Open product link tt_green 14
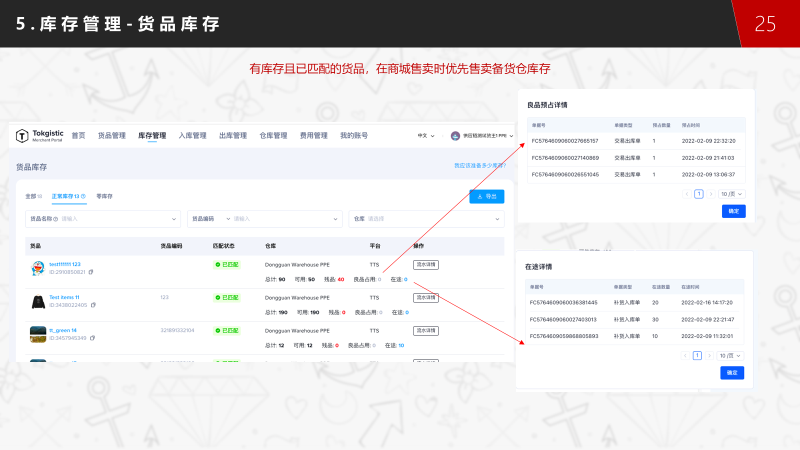The width and height of the screenshot is (800, 450). pyautogui.click(x=63, y=330)
